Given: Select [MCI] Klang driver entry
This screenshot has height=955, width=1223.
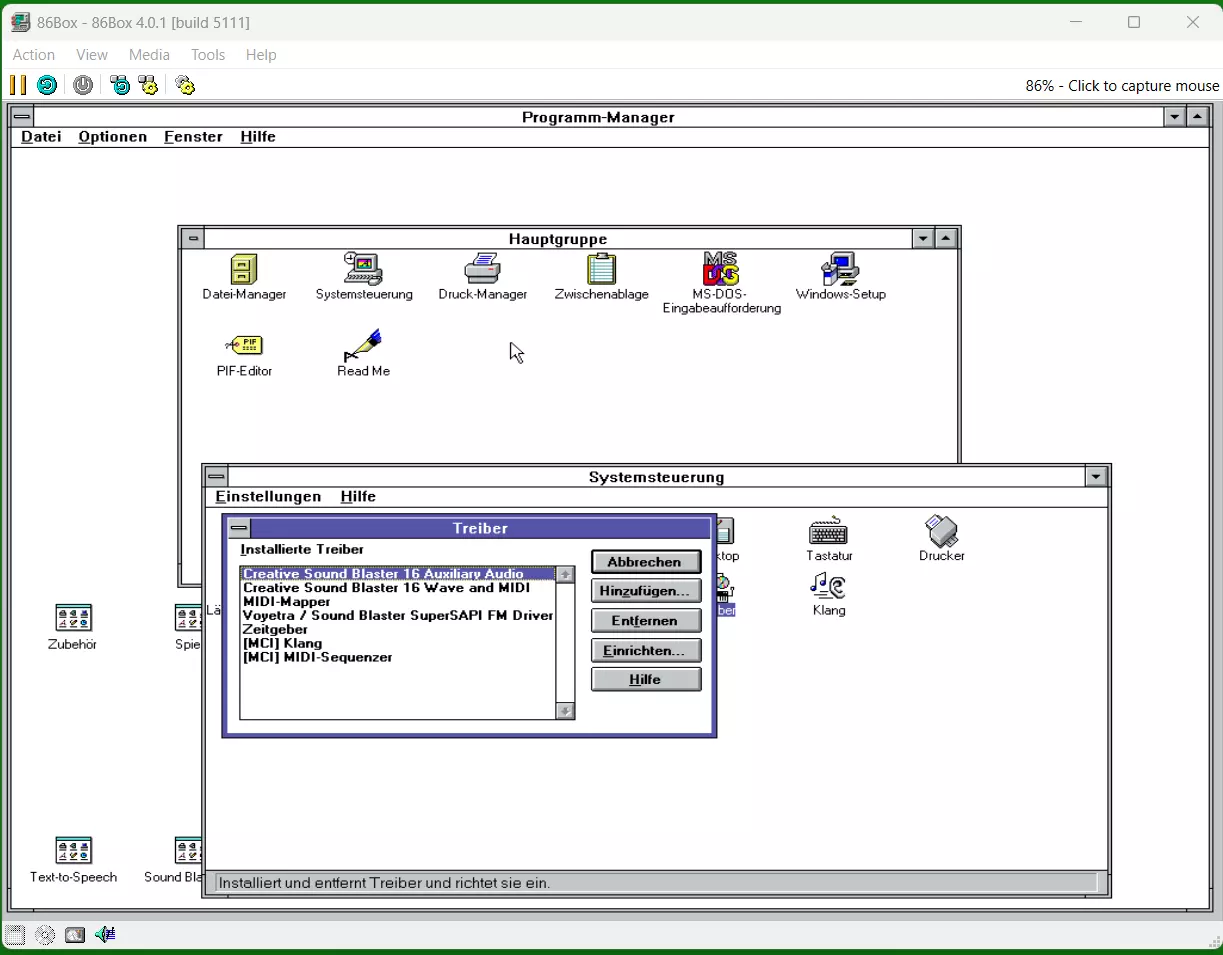Looking at the screenshot, I should [x=398, y=644].
